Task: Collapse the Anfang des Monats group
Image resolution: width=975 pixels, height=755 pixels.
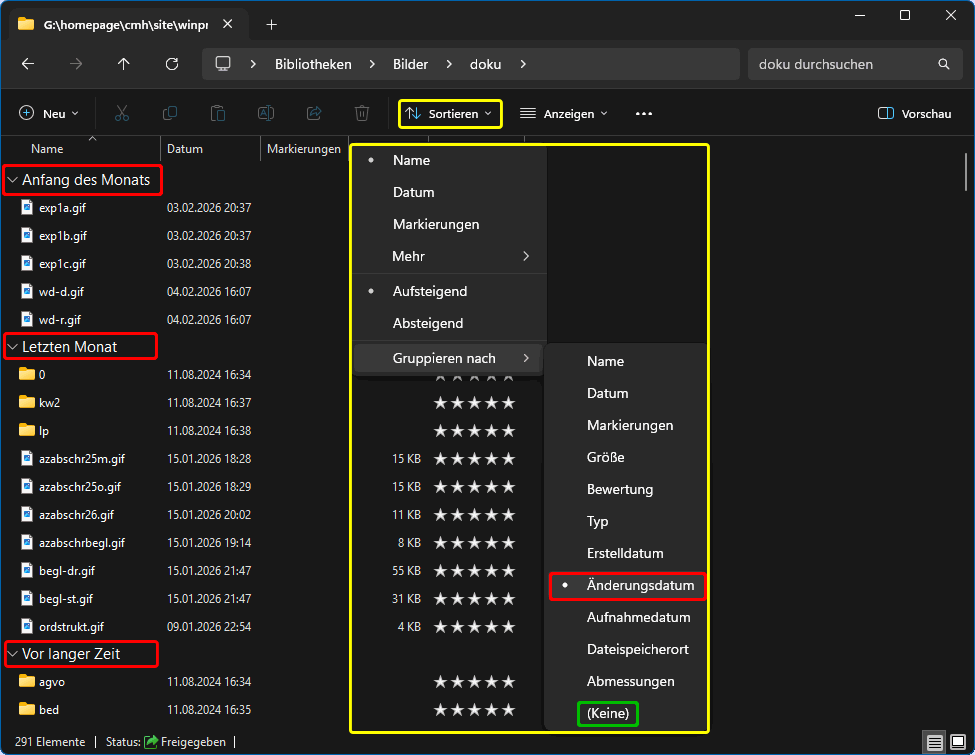Action: click(x=13, y=181)
